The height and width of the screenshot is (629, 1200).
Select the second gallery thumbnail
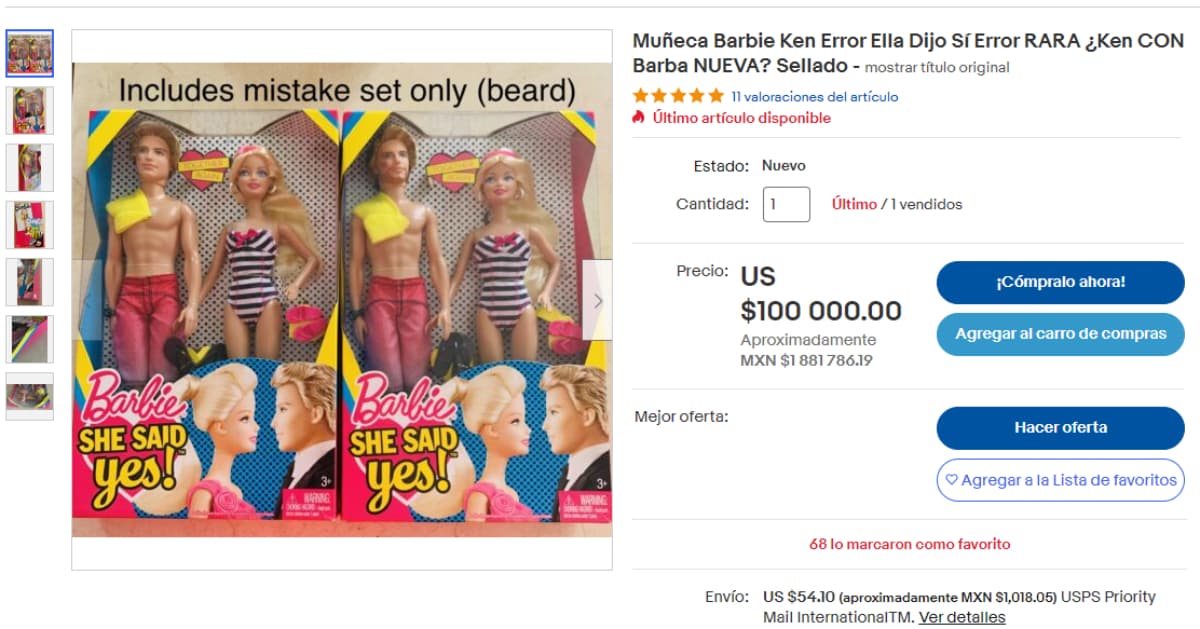30,111
